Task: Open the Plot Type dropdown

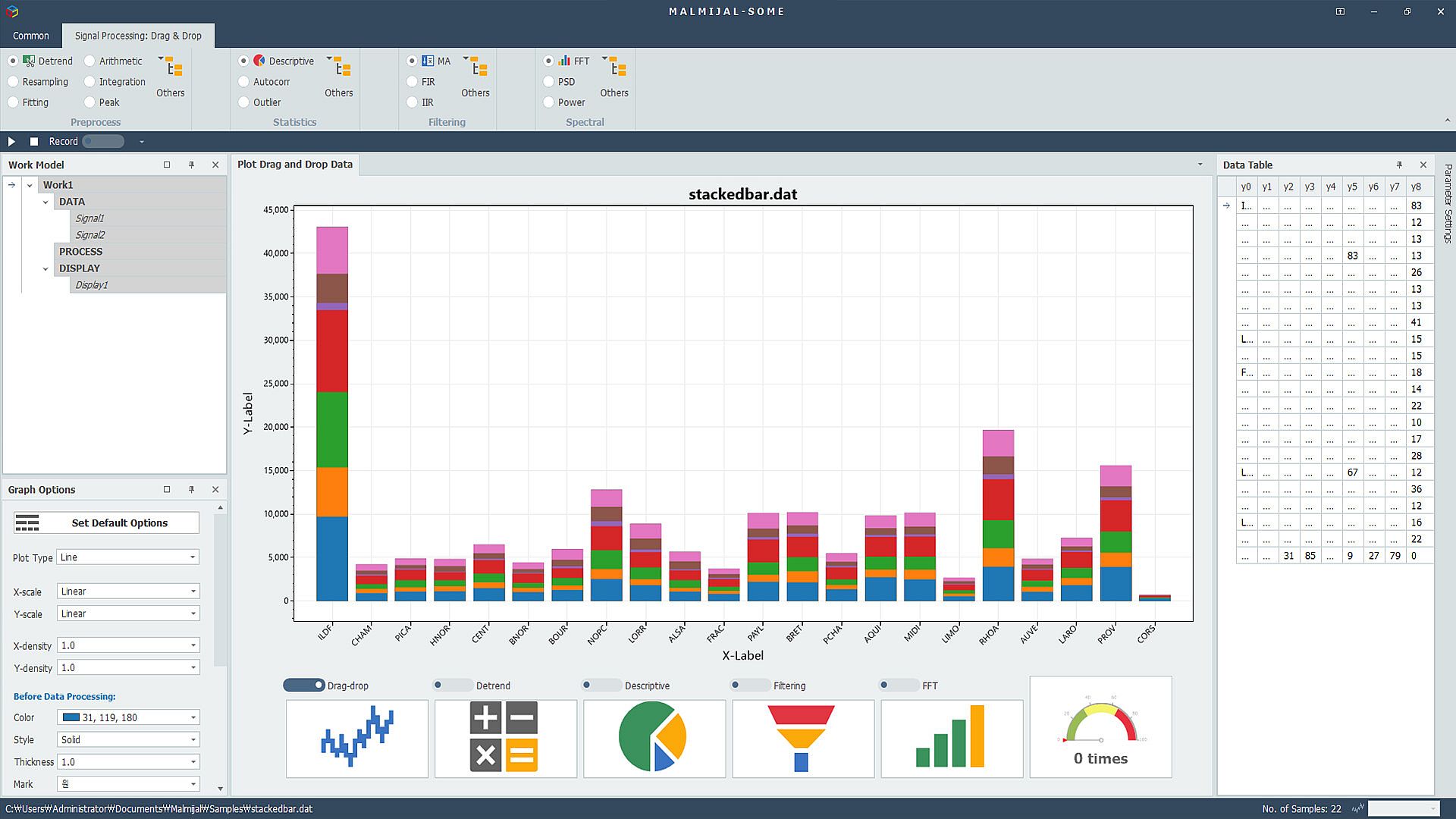Action: pyautogui.click(x=127, y=557)
